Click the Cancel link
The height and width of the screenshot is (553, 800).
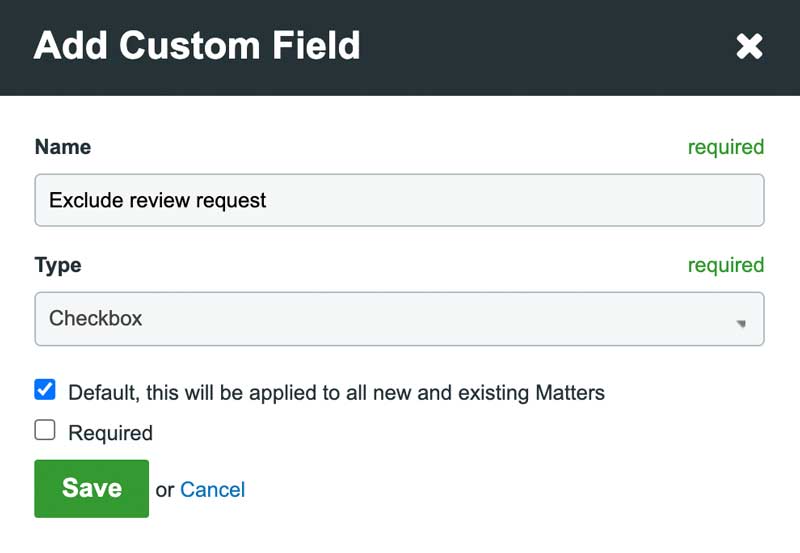[212, 490]
